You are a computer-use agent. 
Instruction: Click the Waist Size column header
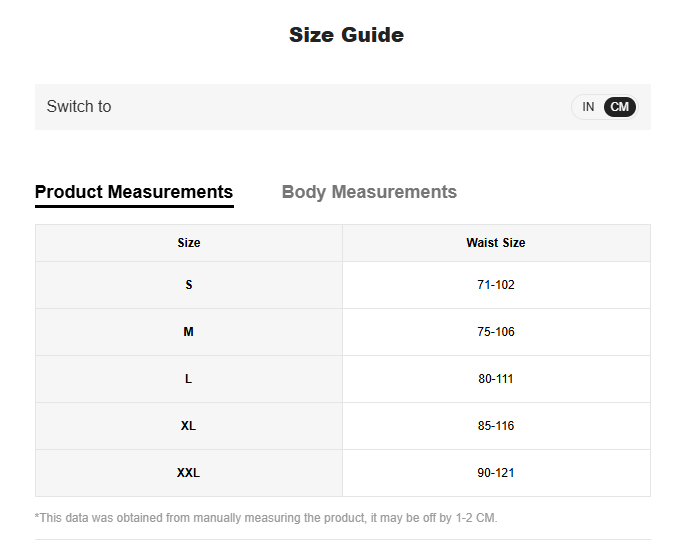[495, 243]
